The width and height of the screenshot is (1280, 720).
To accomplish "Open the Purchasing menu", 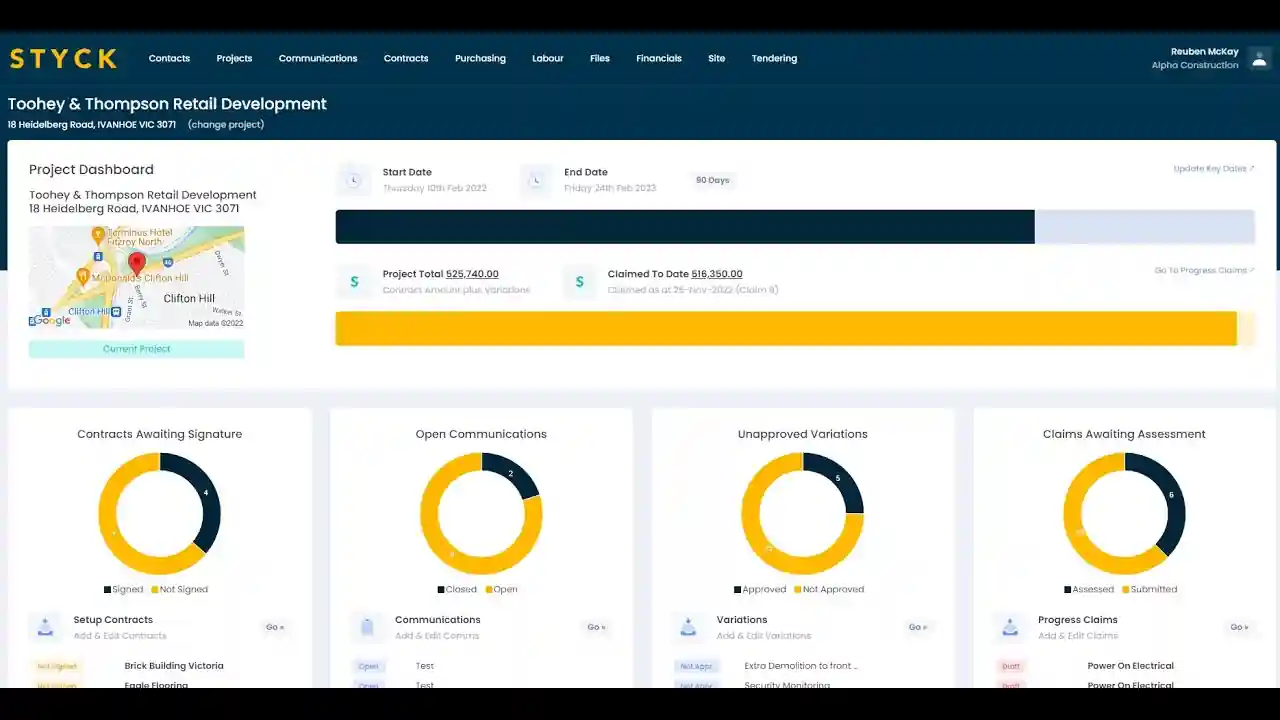I will (x=480, y=58).
